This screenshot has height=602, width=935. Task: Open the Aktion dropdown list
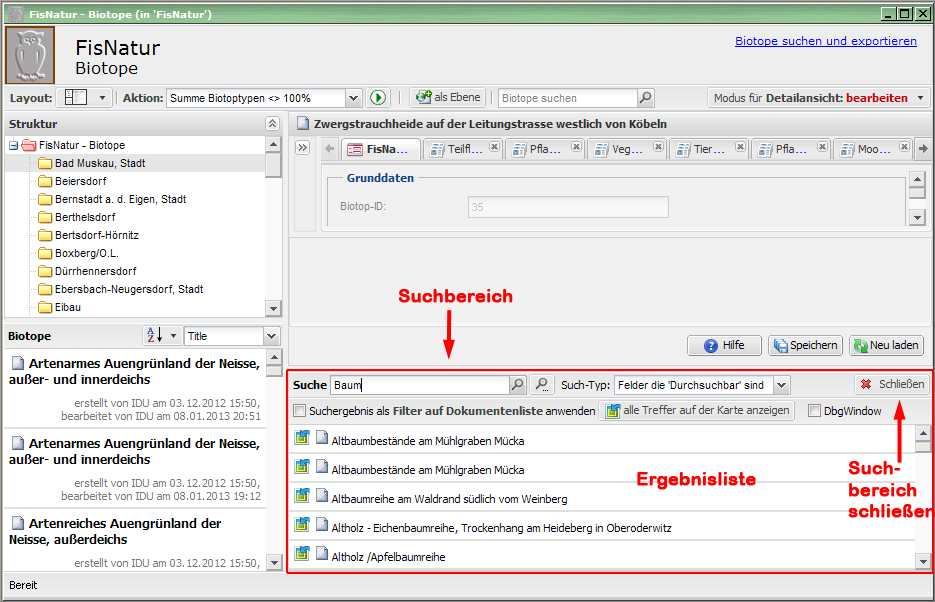[x=352, y=98]
